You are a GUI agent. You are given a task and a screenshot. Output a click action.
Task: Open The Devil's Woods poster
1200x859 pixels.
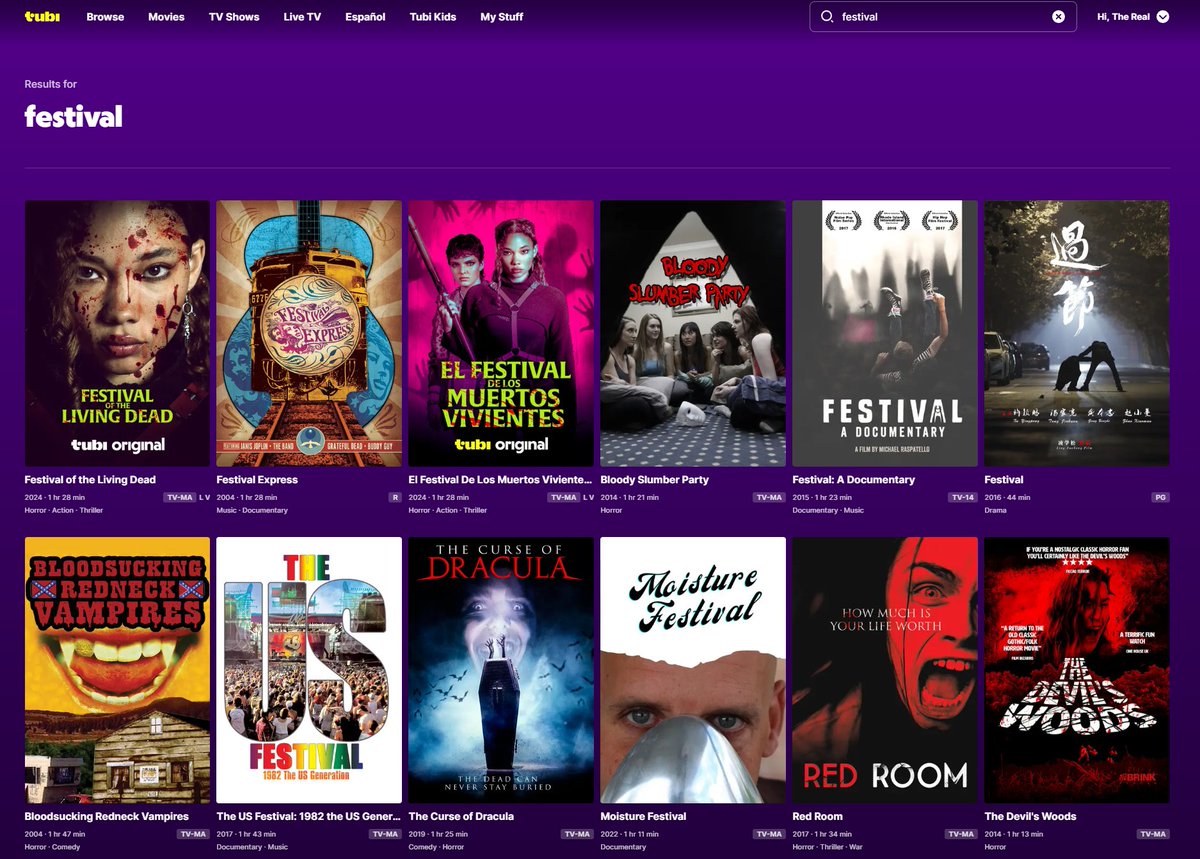pos(1077,670)
